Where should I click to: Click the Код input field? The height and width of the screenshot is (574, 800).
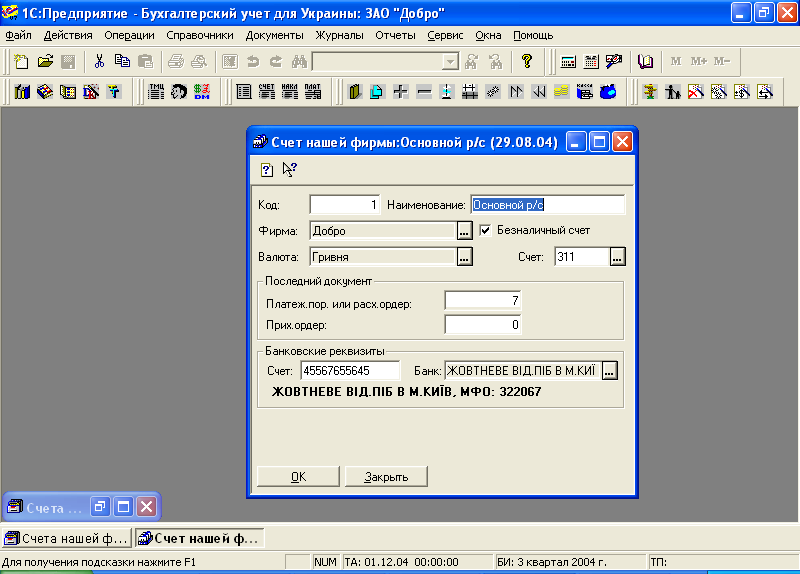[345, 205]
